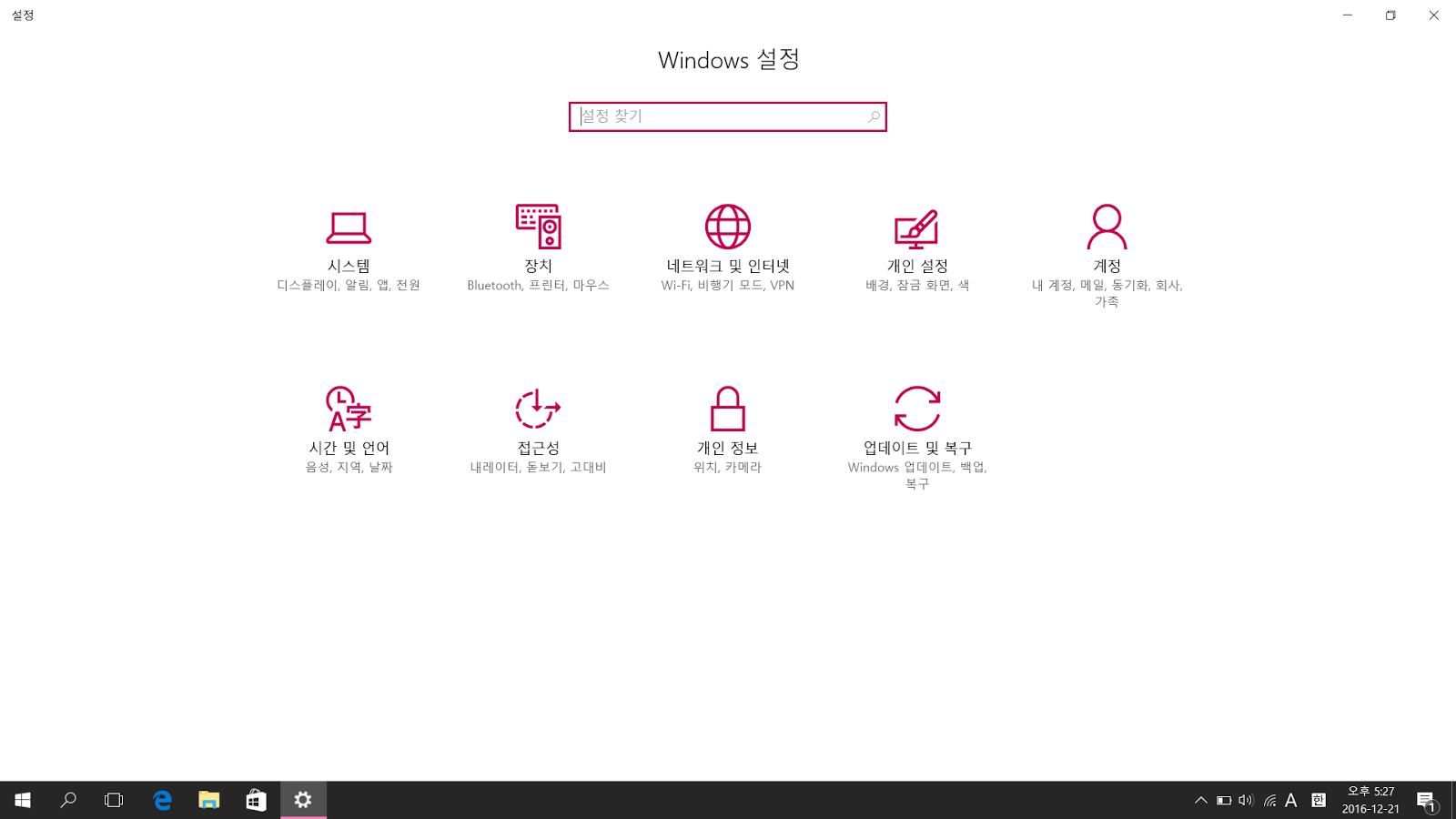Image resolution: width=1456 pixels, height=819 pixels.
Task: Show hidden system tray icons
Action: (x=1201, y=801)
